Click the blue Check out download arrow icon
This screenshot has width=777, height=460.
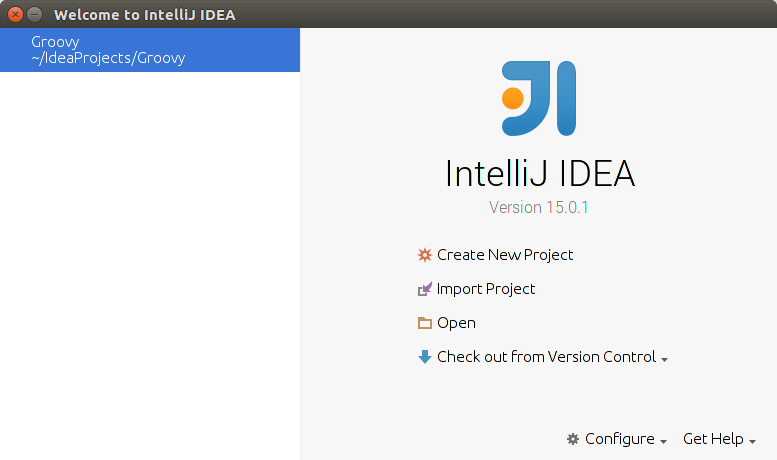click(x=425, y=357)
